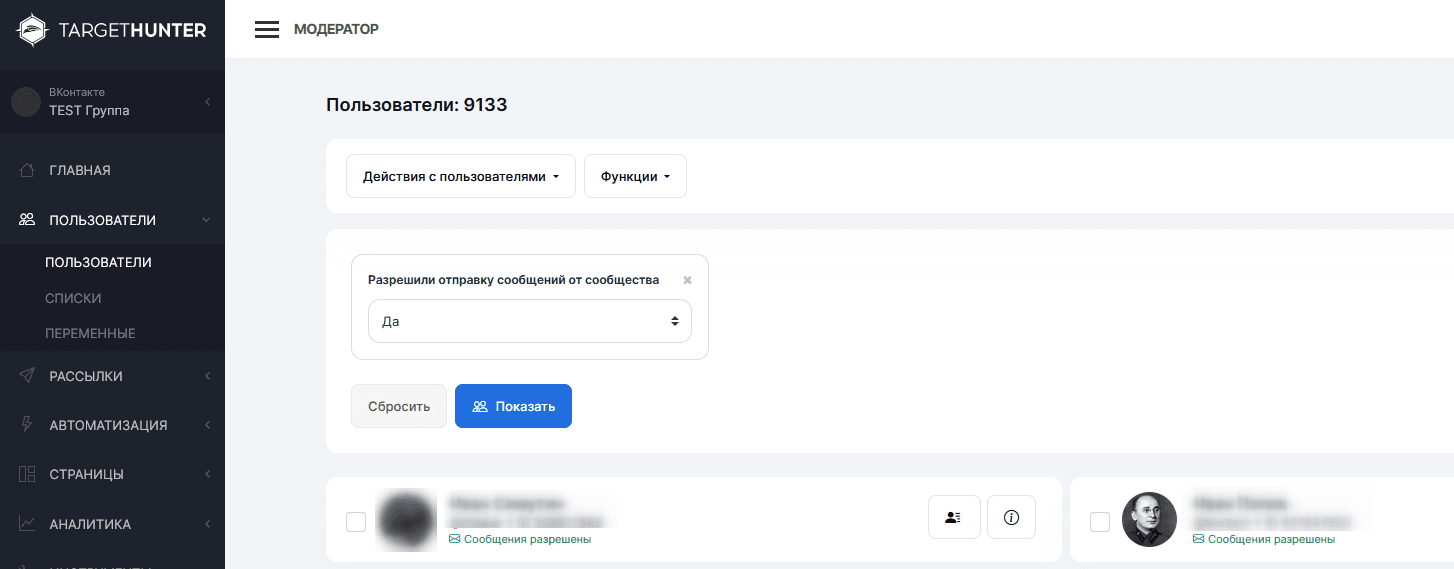The width and height of the screenshot is (1454, 569).
Task: Go to Переменные submenu item
Action: point(90,333)
